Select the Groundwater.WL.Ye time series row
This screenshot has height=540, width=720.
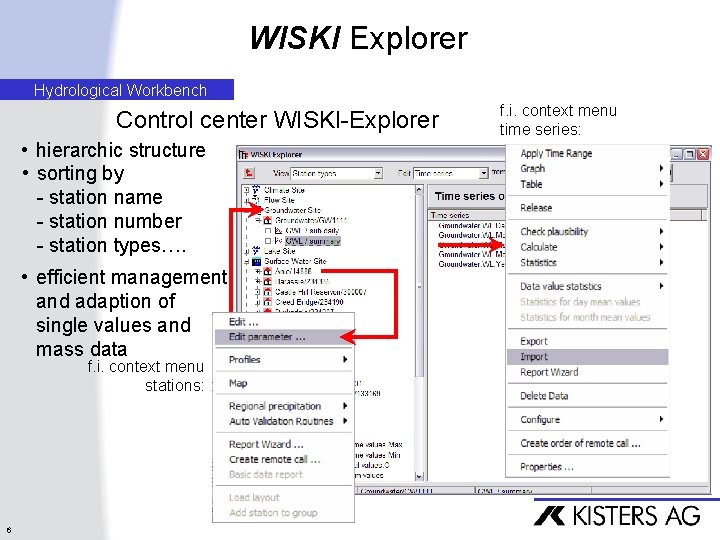pyautogui.click(x=471, y=264)
